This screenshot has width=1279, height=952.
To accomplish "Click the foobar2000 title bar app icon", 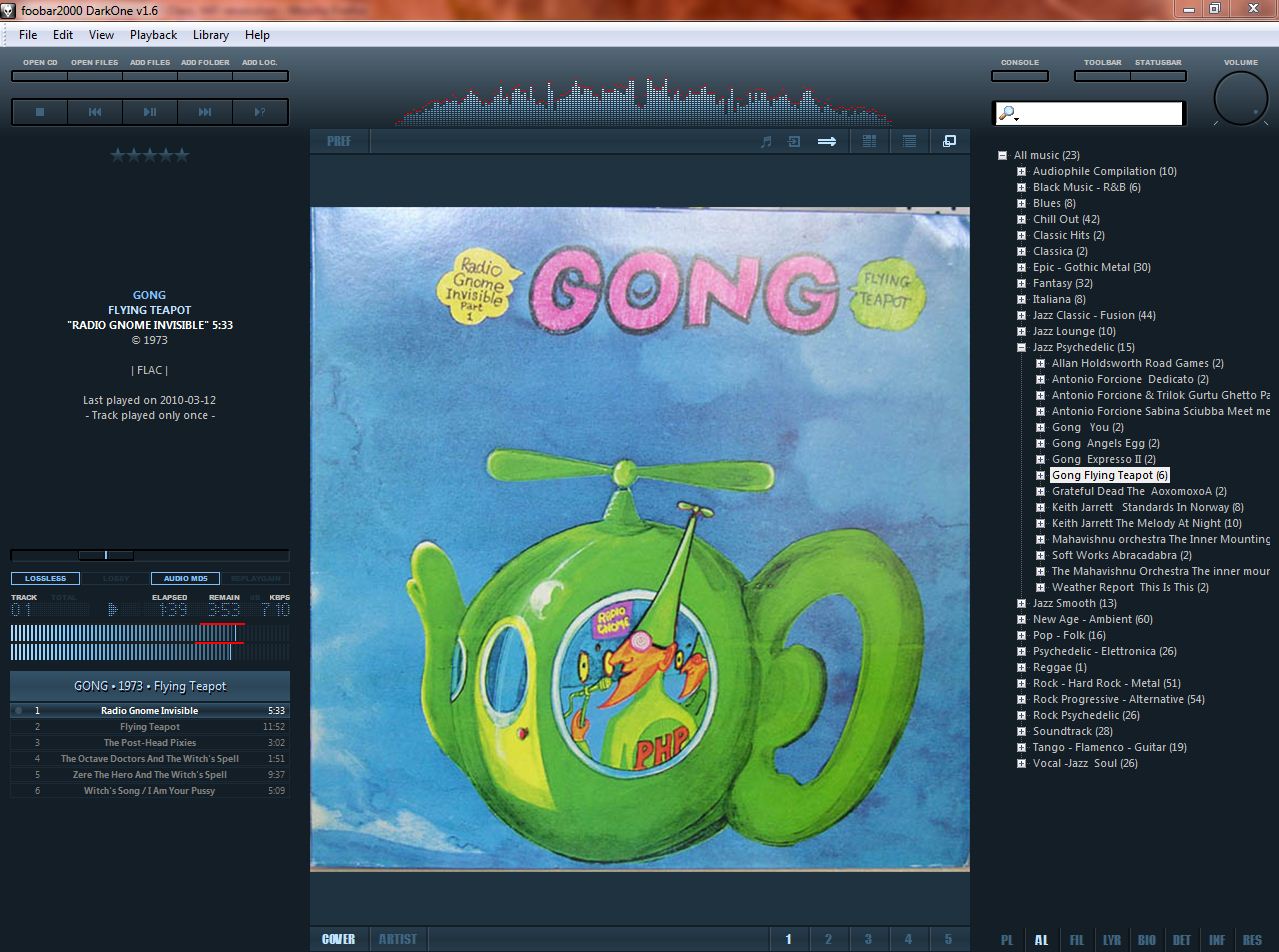I will [x=9, y=9].
